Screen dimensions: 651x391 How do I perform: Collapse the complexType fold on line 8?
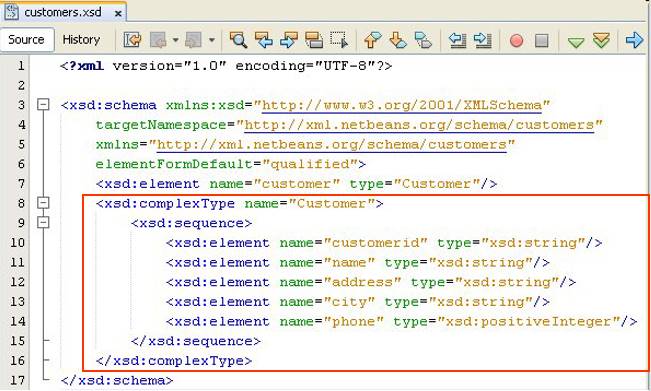pyautogui.click(x=43, y=203)
